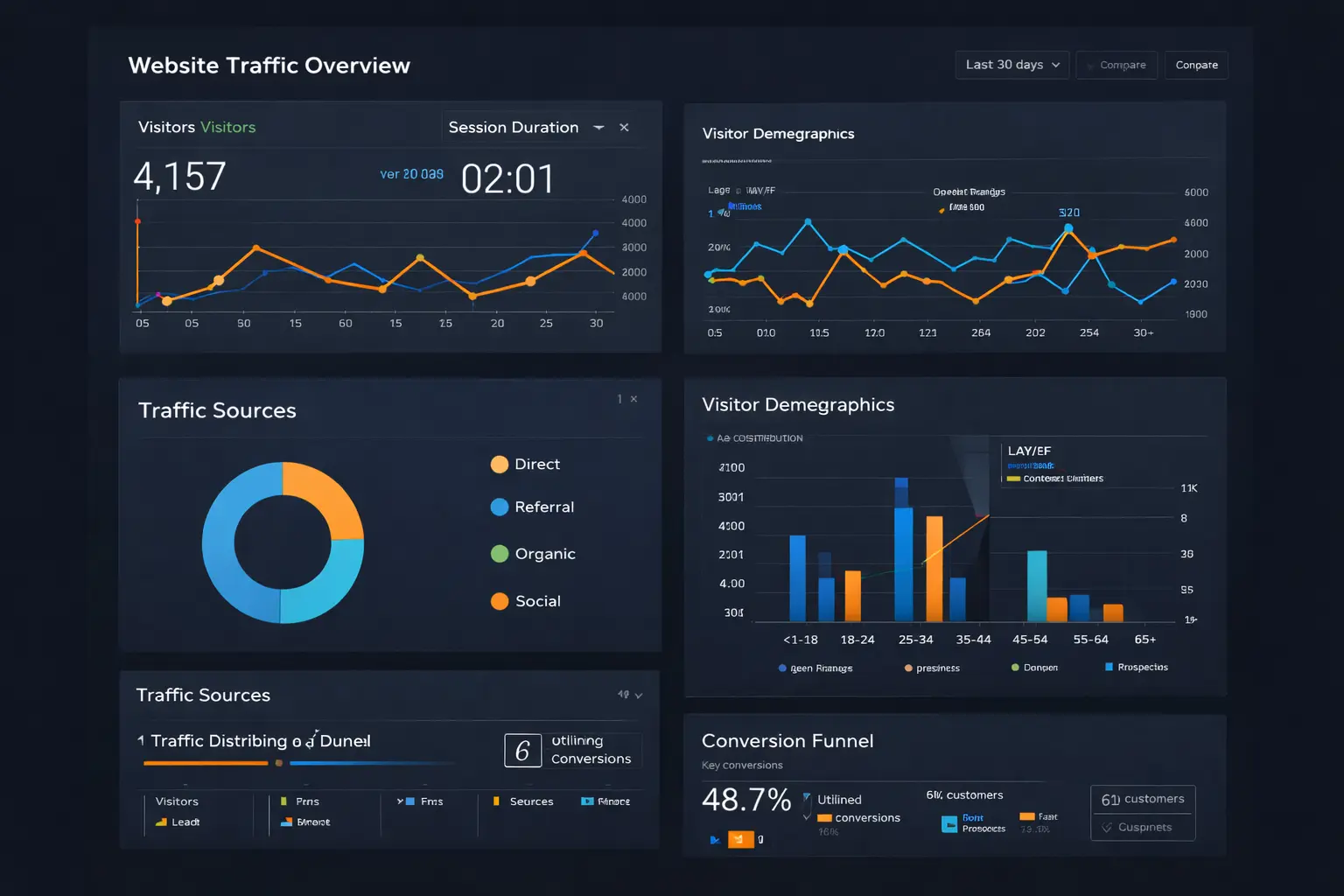Switch to the green Visitors tab label
This screenshot has width=1344, height=896.
[x=227, y=128]
